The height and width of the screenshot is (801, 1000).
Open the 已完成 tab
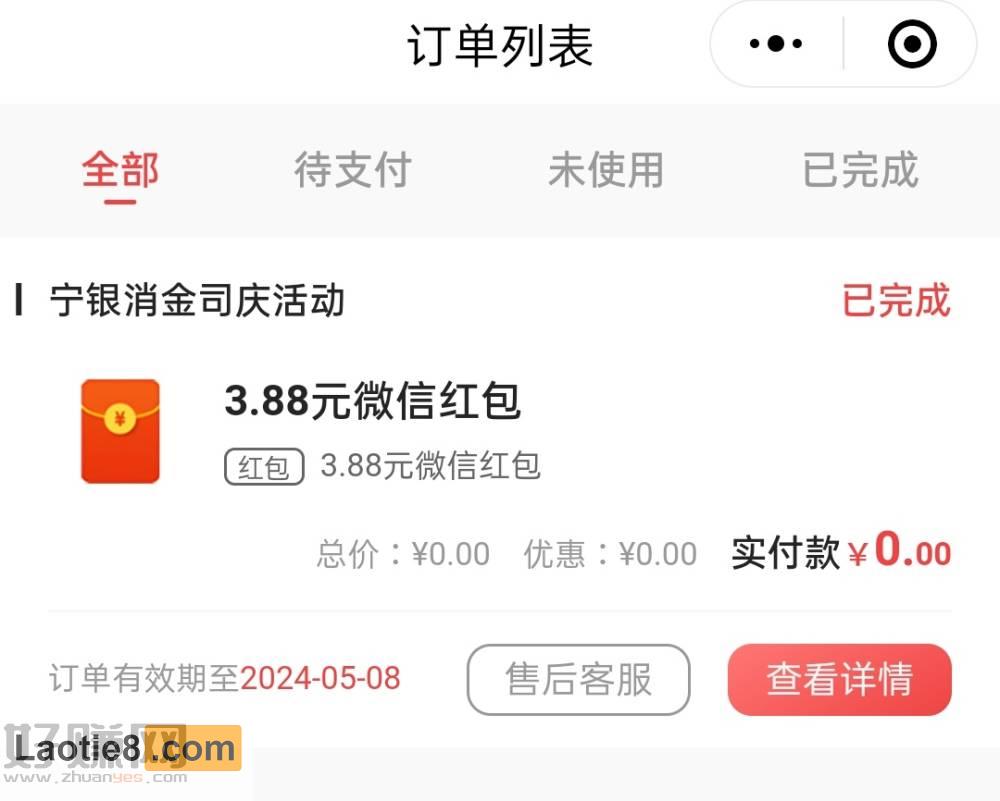click(860, 170)
